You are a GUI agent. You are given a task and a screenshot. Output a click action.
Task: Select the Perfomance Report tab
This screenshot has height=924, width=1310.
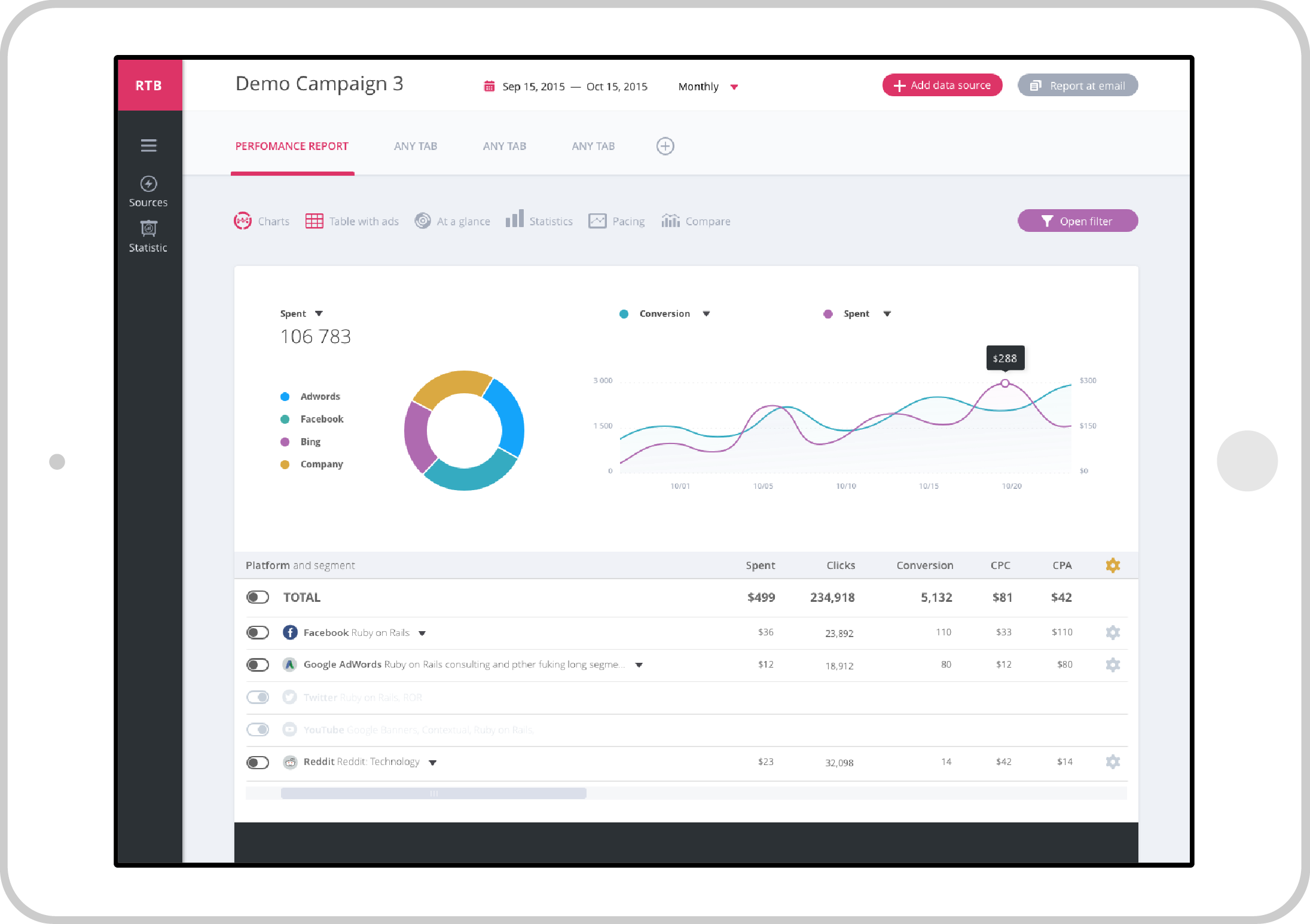point(292,146)
